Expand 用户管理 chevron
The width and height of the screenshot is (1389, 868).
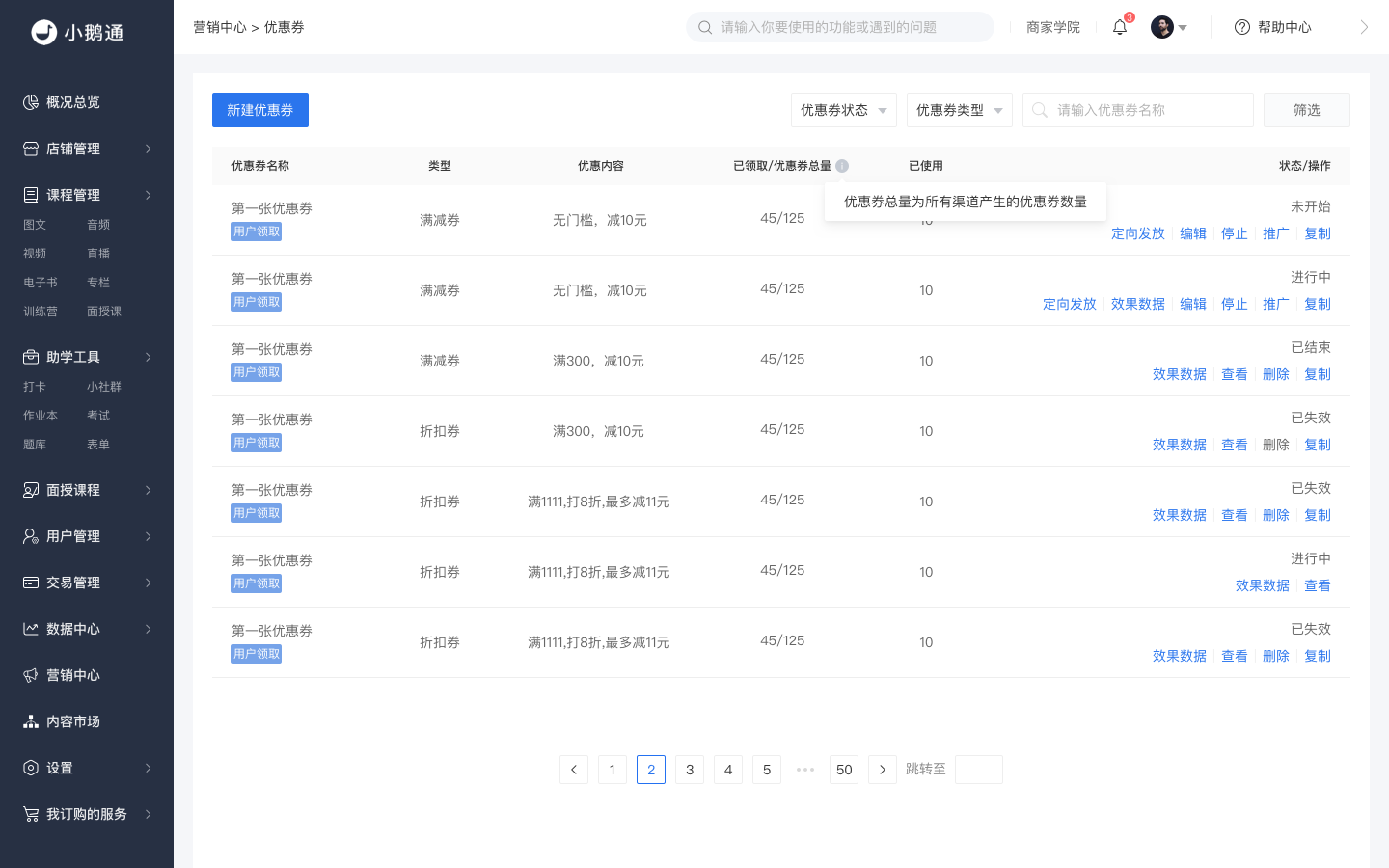[x=149, y=536]
